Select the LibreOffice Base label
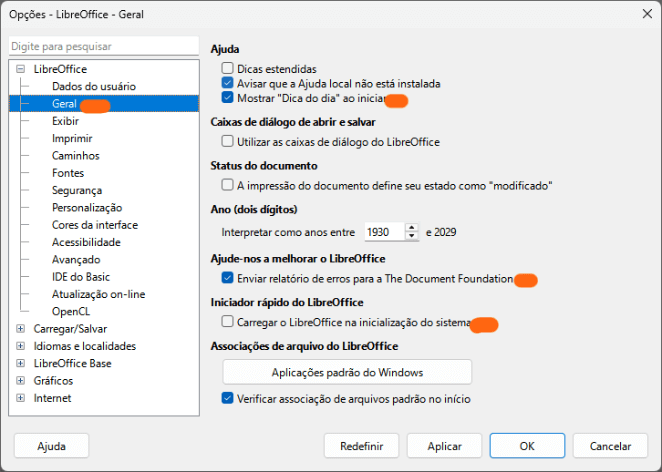The width and height of the screenshot is (662, 472). tap(73, 363)
